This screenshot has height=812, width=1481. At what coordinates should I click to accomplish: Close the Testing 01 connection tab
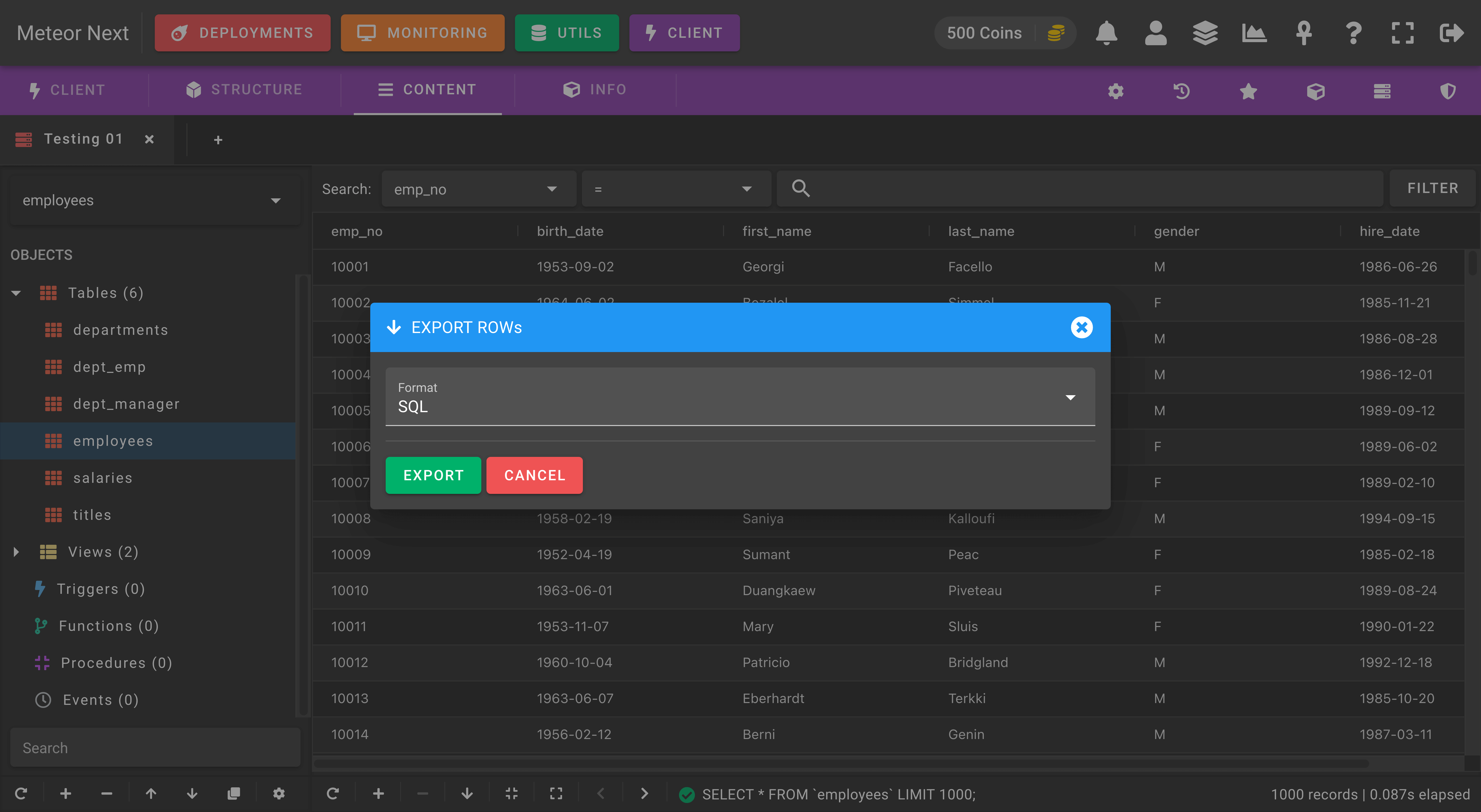(149, 139)
